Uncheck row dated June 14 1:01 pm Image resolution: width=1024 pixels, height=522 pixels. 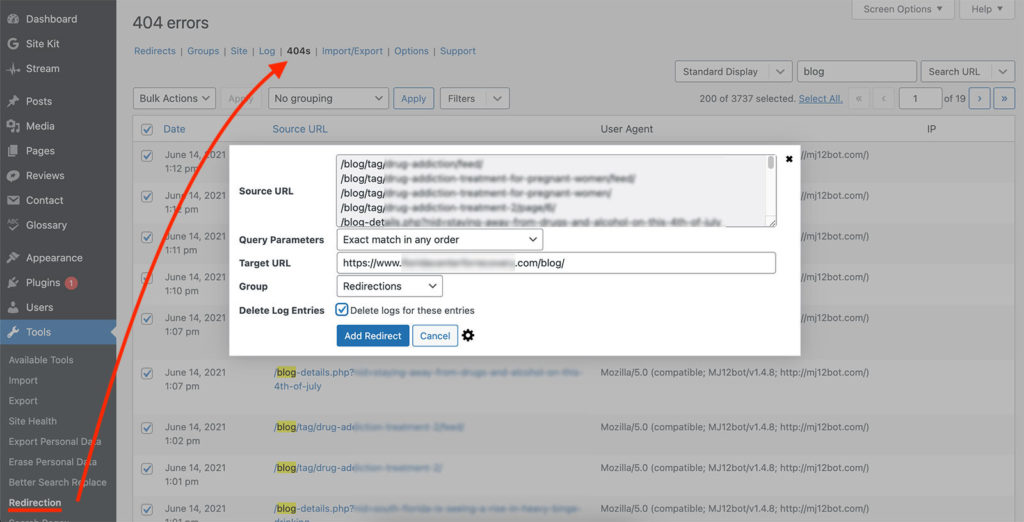pos(147,468)
